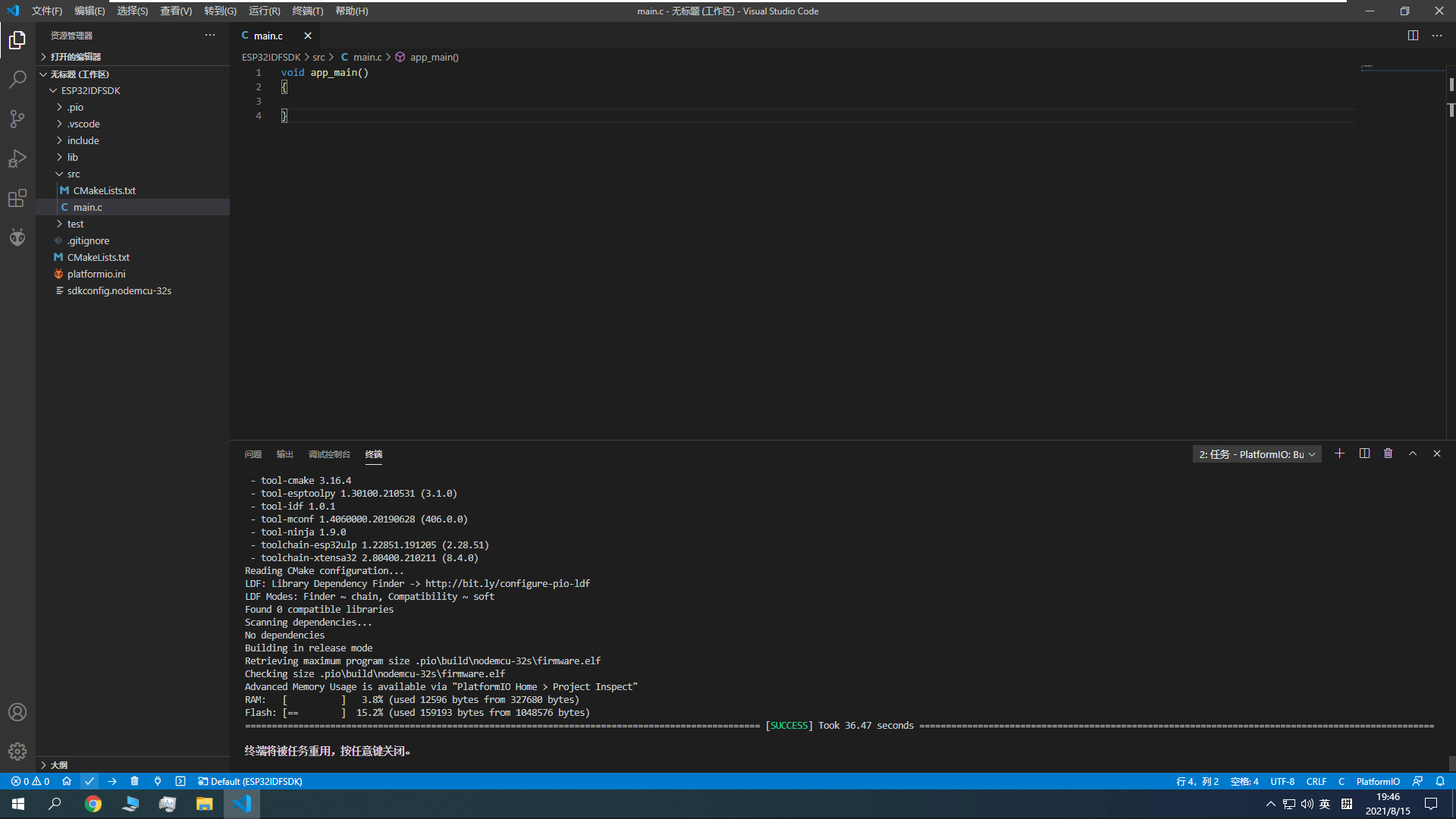
Task: Open the Extensions view
Action: [17, 198]
